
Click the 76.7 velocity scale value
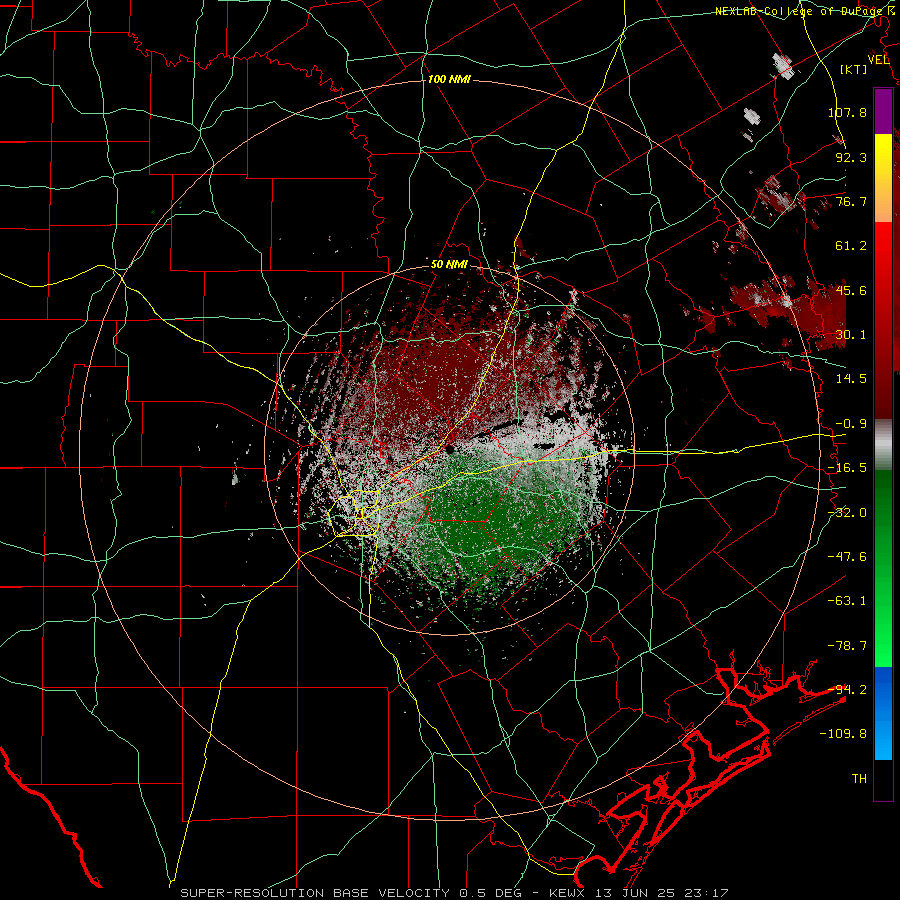click(x=851, y=201)
